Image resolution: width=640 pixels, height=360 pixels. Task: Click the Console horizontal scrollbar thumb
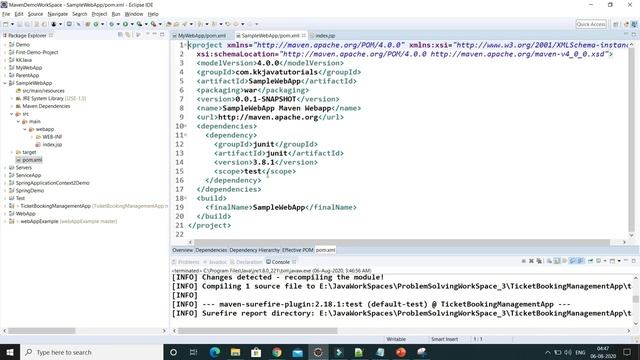258,331
